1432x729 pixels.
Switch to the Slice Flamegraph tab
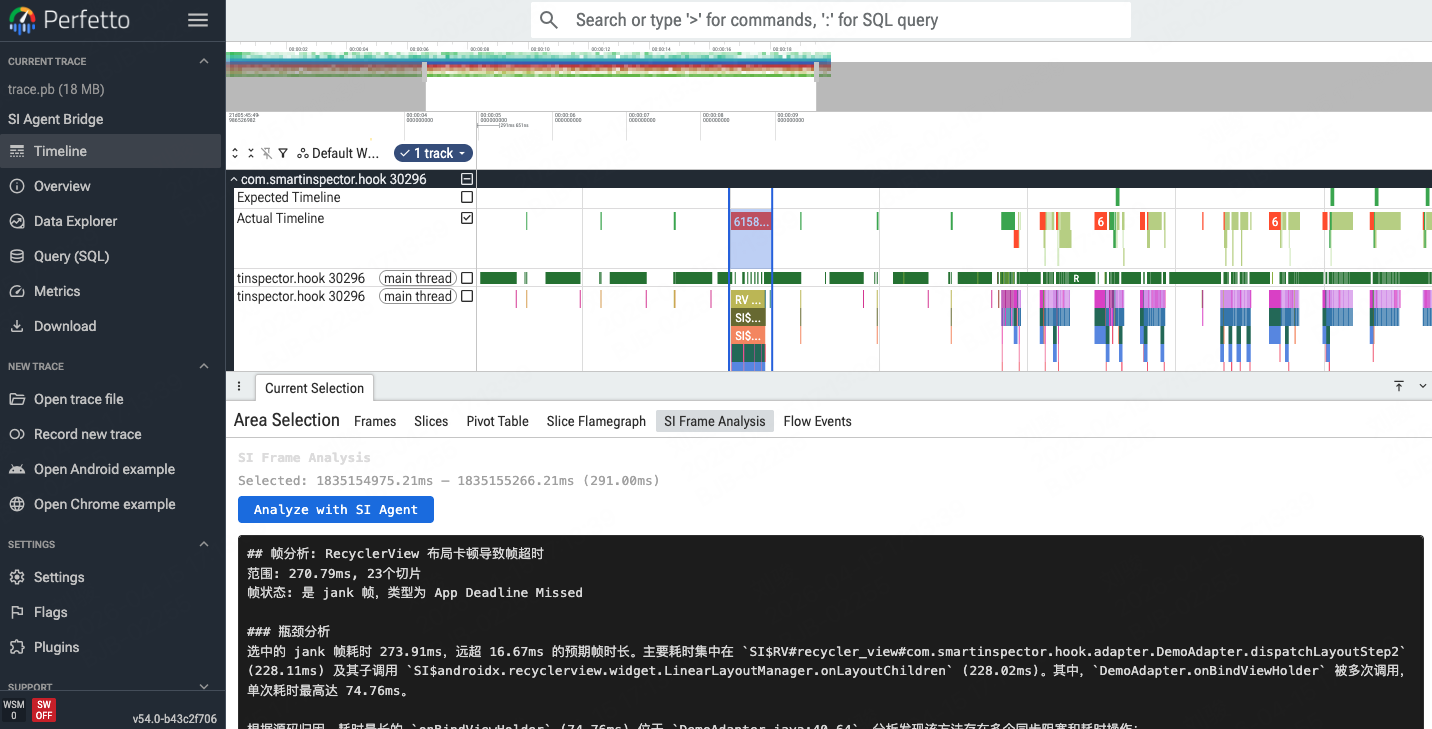[x=596, y=421]
